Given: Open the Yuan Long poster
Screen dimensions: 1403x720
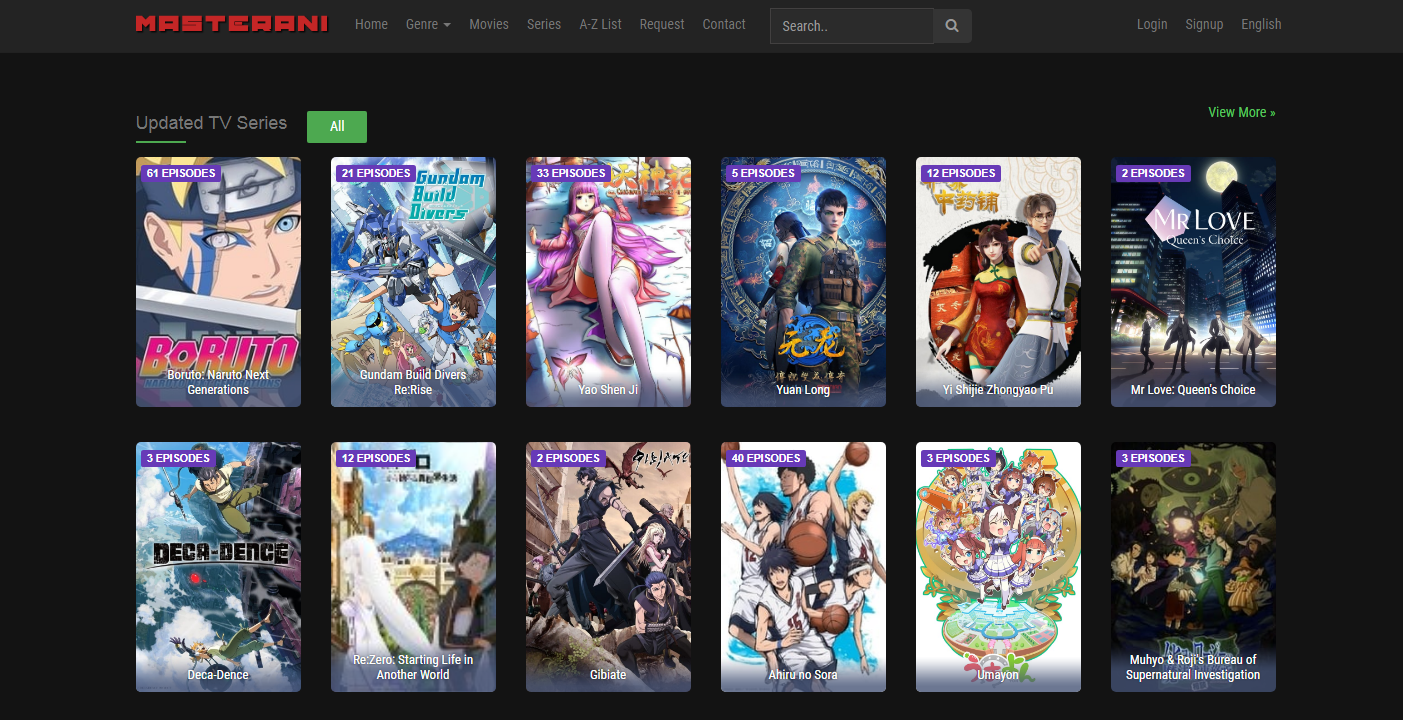Looking at the screenshot, I should 803,282.
